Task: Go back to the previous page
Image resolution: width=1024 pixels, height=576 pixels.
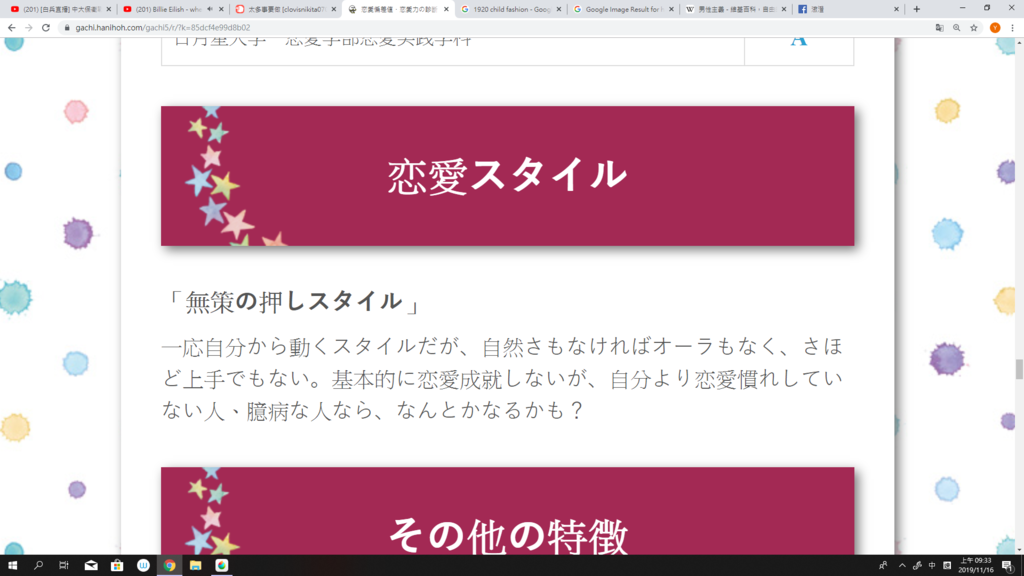Action: point(12,27)
